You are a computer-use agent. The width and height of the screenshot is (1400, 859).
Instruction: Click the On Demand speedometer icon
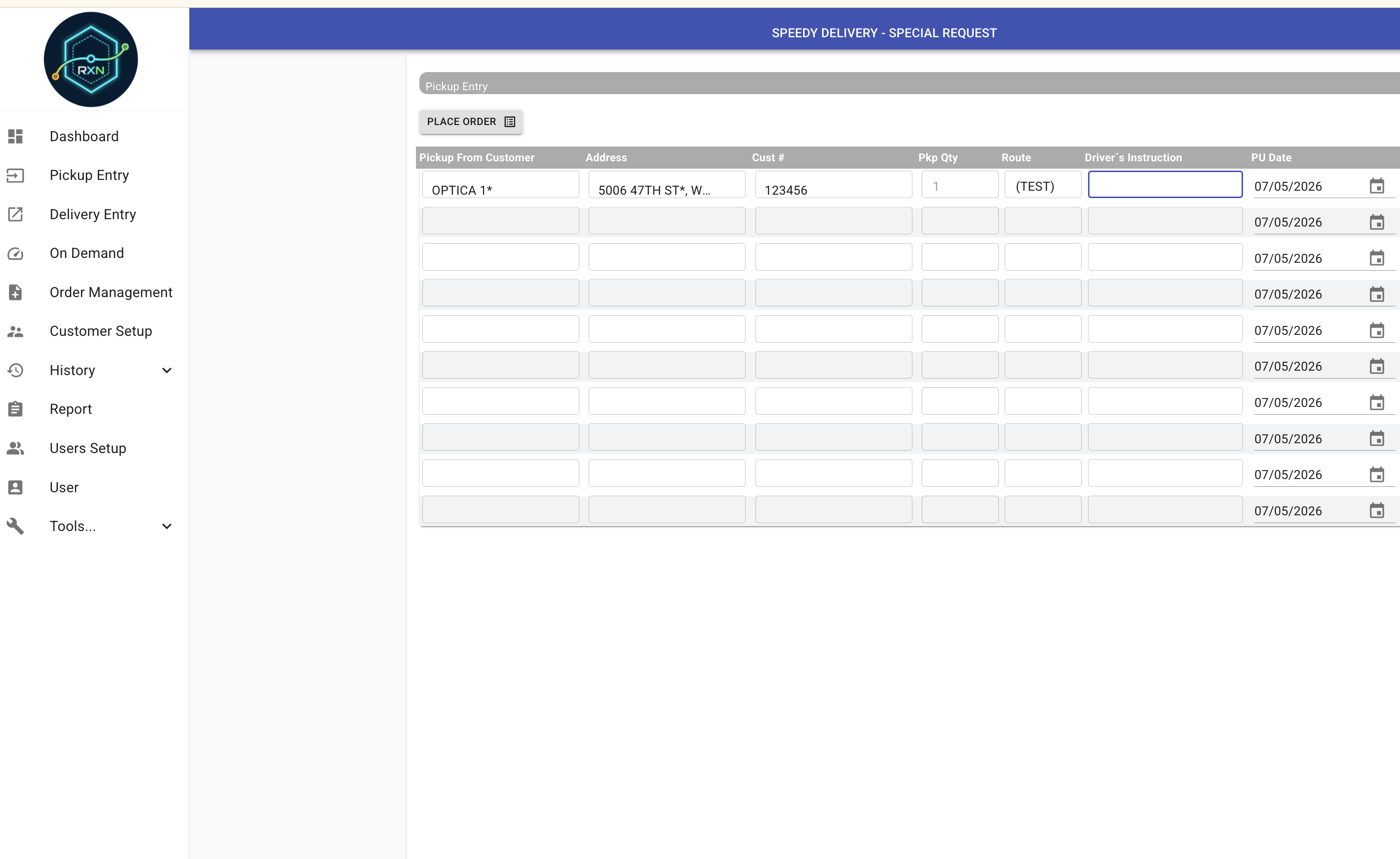[15, 253]
